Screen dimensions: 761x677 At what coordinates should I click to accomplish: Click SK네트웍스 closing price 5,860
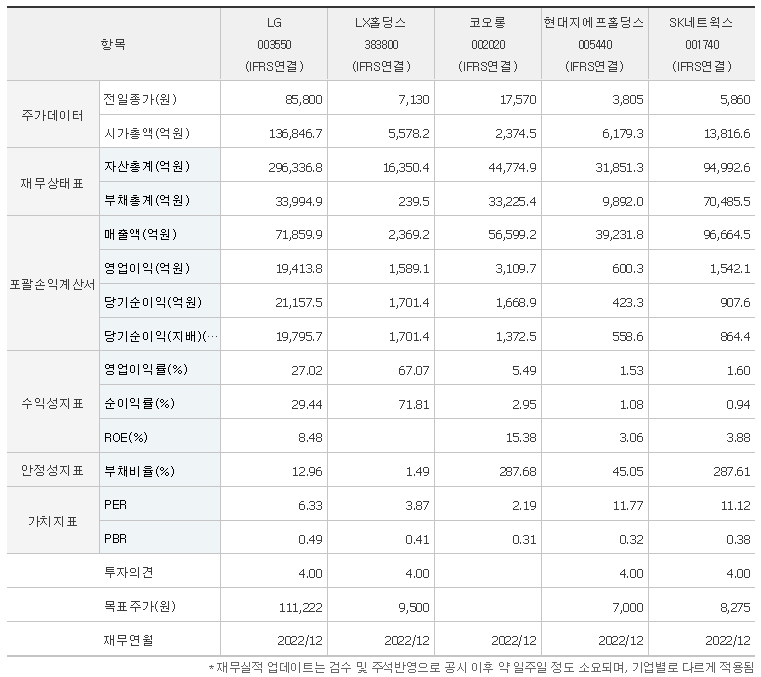tap(735, 99)
